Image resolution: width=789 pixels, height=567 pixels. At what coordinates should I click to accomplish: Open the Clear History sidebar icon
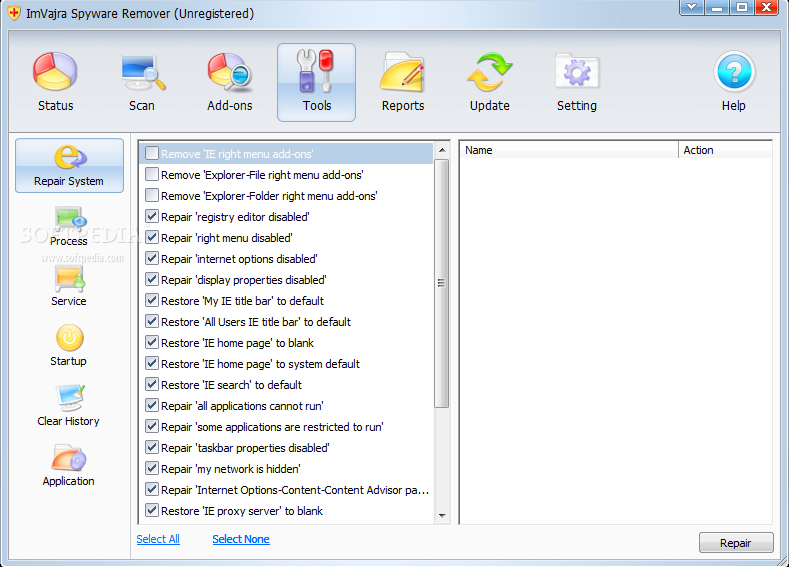(69, 397)
